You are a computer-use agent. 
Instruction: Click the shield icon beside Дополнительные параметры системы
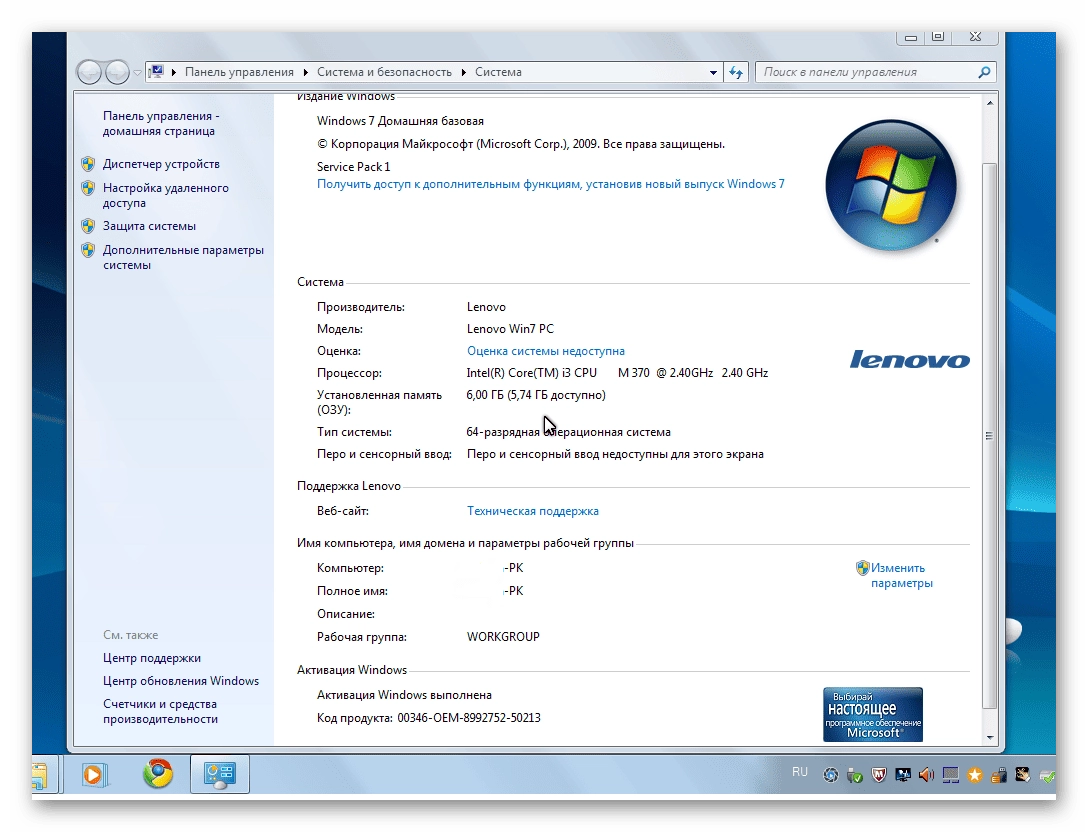point(88,250)
